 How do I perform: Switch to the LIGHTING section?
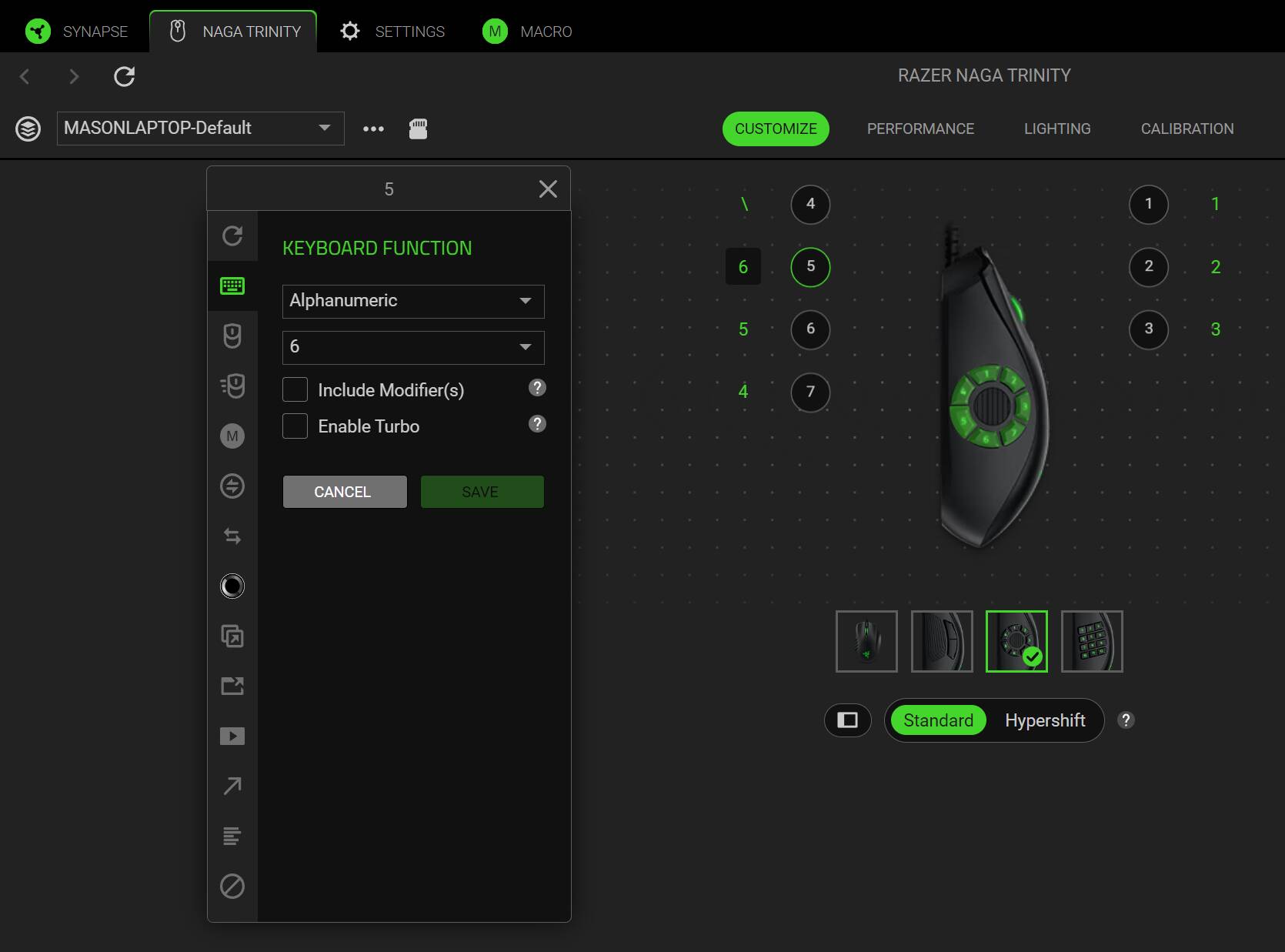(x=1057, y=129)
